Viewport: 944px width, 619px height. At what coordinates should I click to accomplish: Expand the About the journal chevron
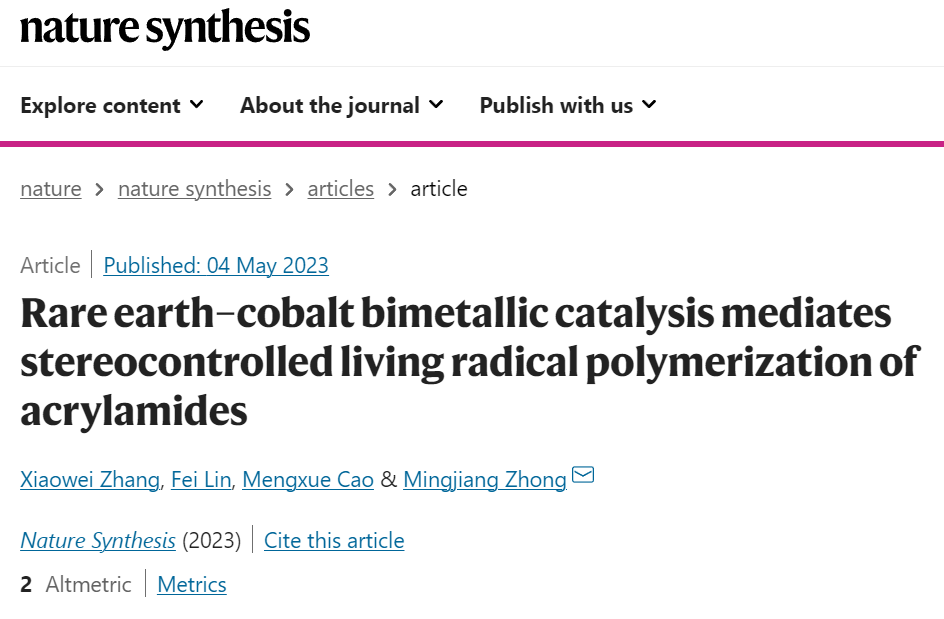(x=436, y=105)
